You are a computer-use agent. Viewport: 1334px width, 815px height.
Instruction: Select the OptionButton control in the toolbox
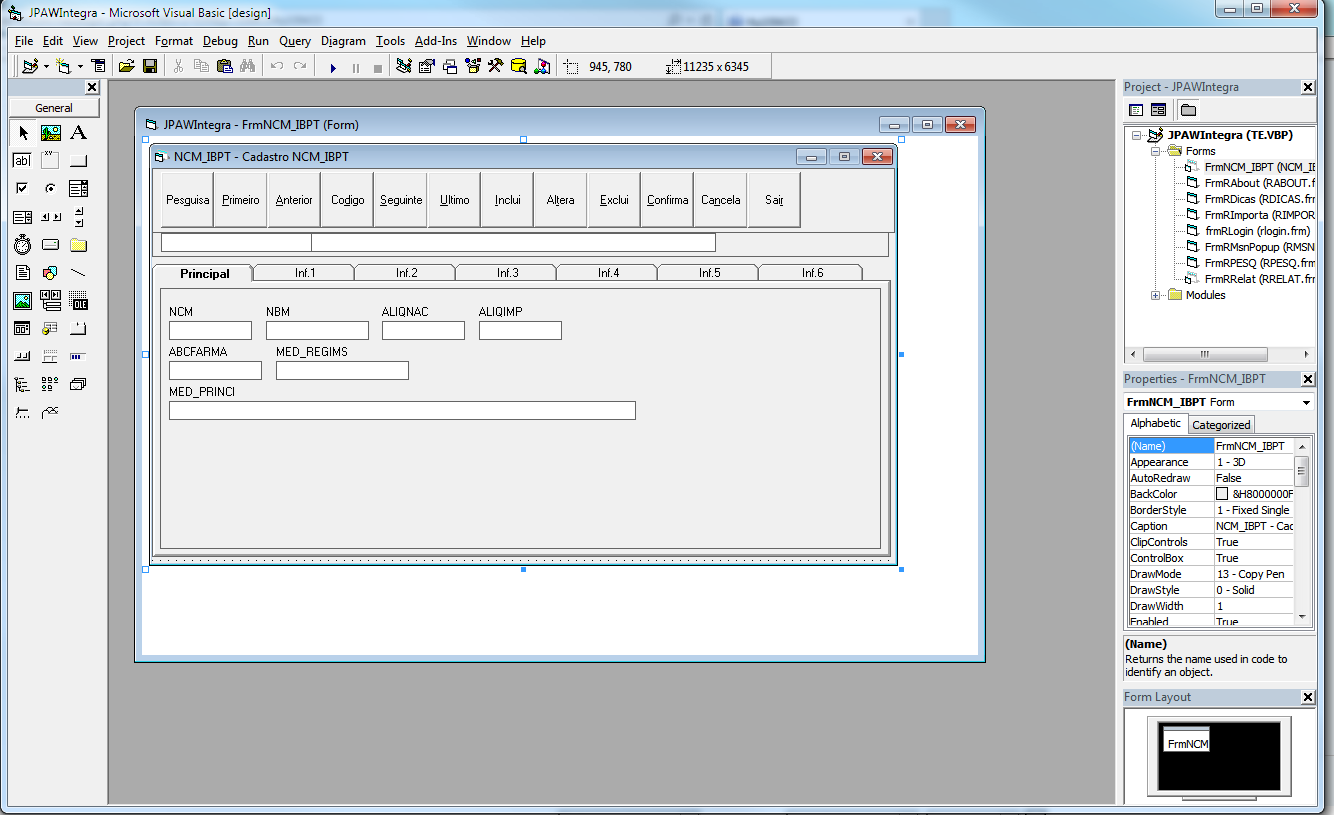(50, 188)
